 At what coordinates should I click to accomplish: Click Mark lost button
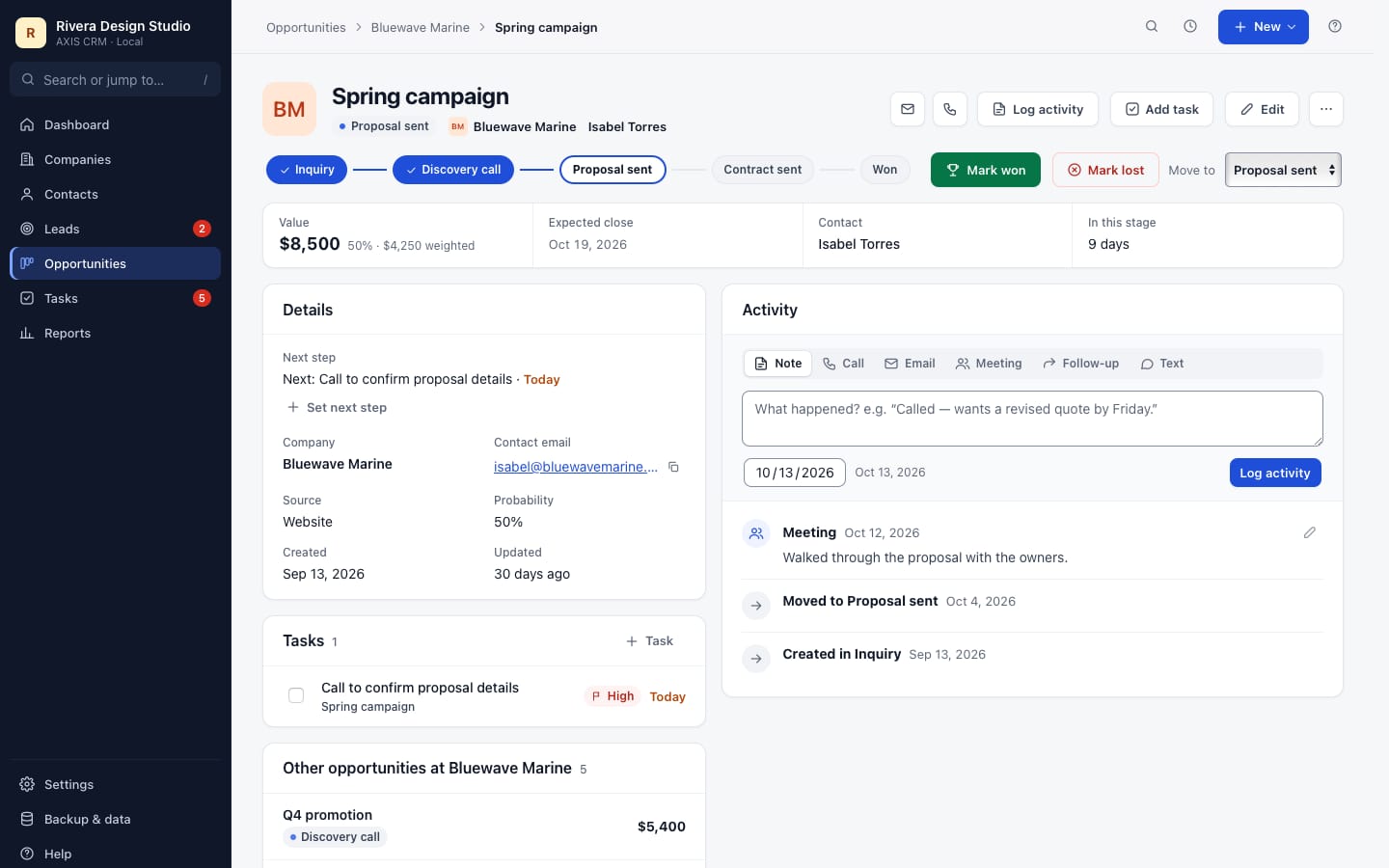click(x=1105, y=170)
